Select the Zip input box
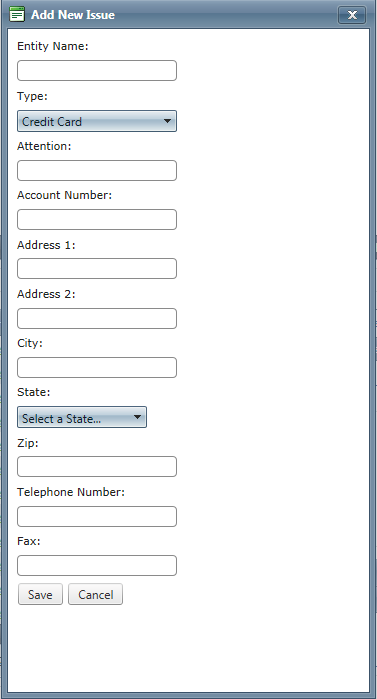 pyautogui.click(x=97, y=466)
